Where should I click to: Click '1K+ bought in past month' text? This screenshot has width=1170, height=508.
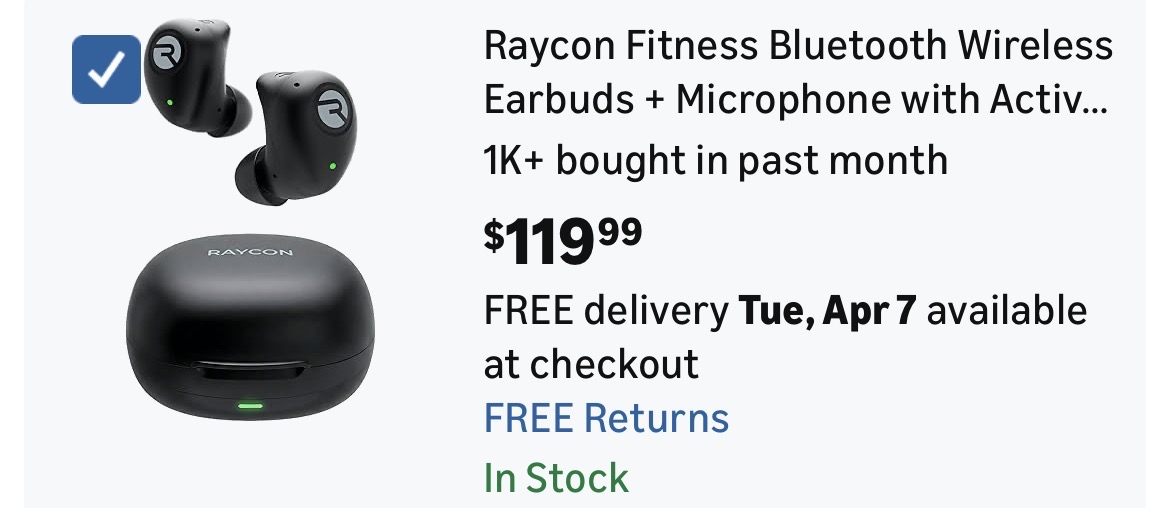[716, 160]
